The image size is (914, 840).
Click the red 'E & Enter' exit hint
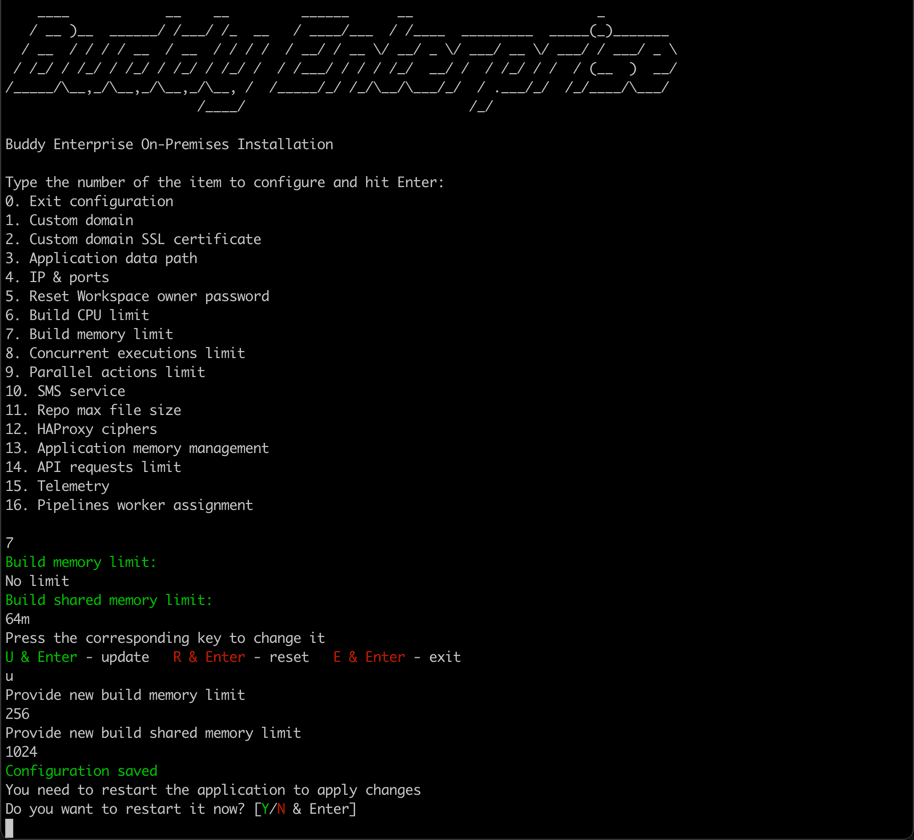[369, 657]
